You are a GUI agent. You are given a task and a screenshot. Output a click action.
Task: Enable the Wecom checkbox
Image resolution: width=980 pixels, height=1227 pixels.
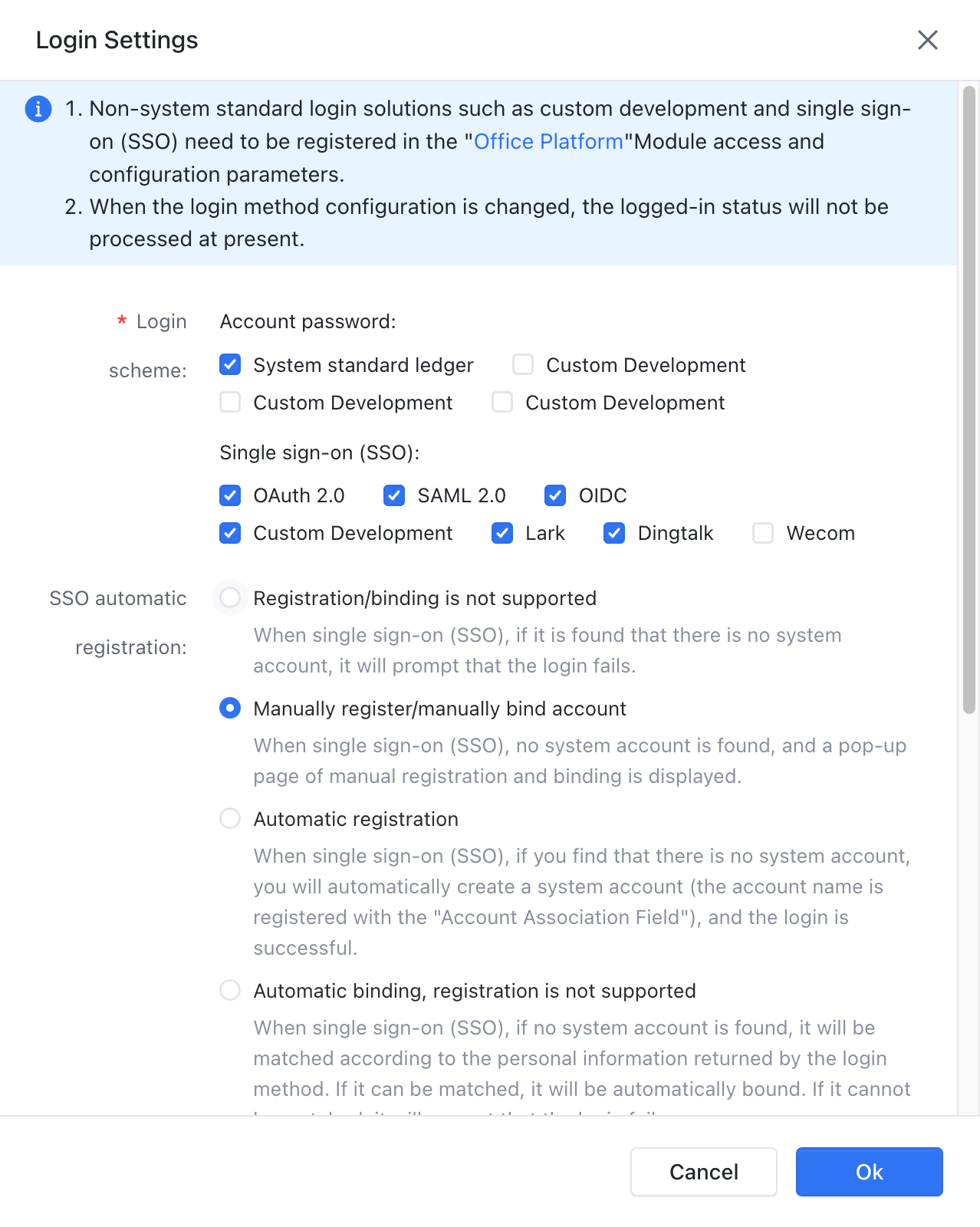tap(763, 533)
